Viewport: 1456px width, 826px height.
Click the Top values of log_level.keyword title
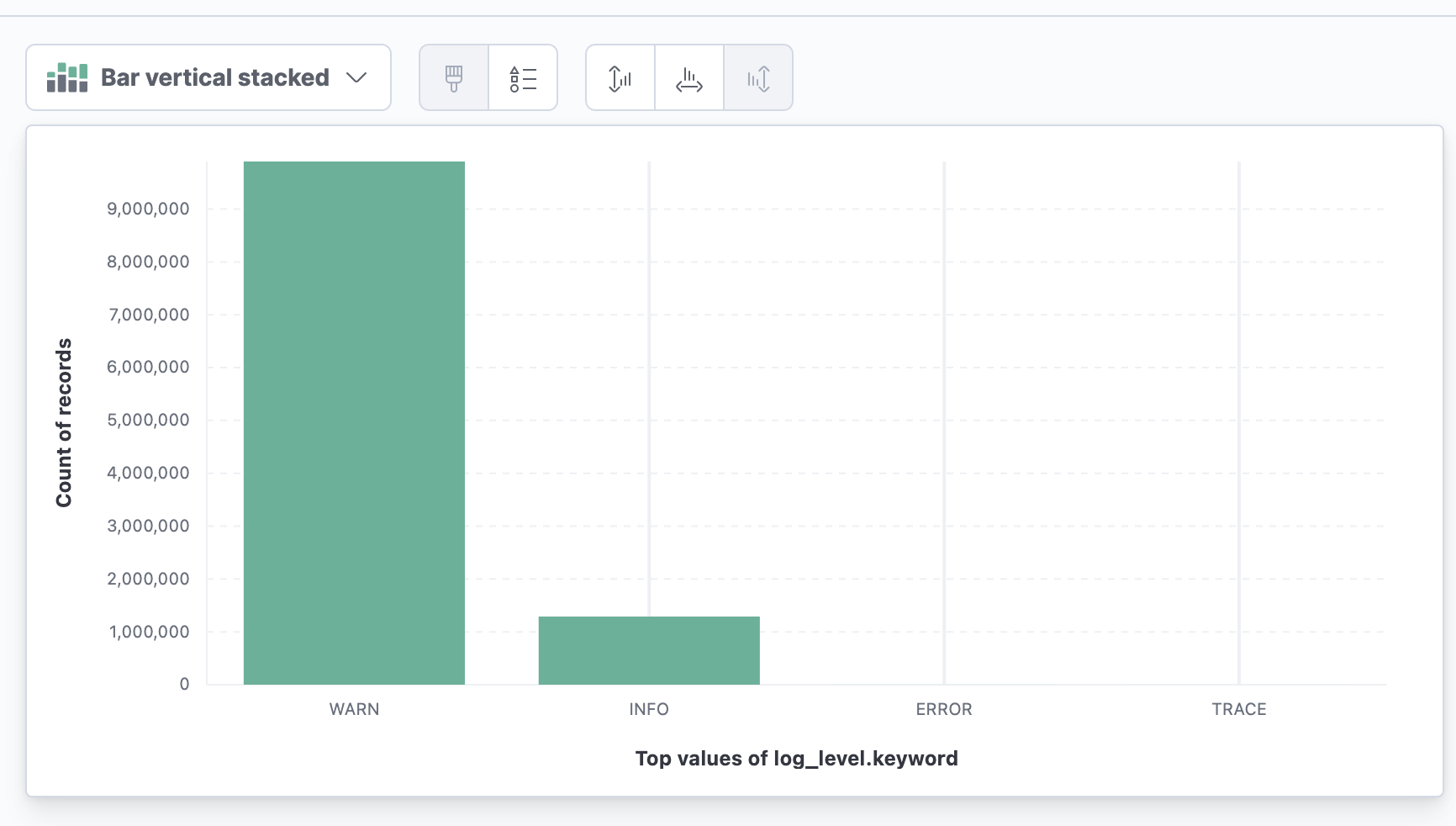click(x=796, y=759)
